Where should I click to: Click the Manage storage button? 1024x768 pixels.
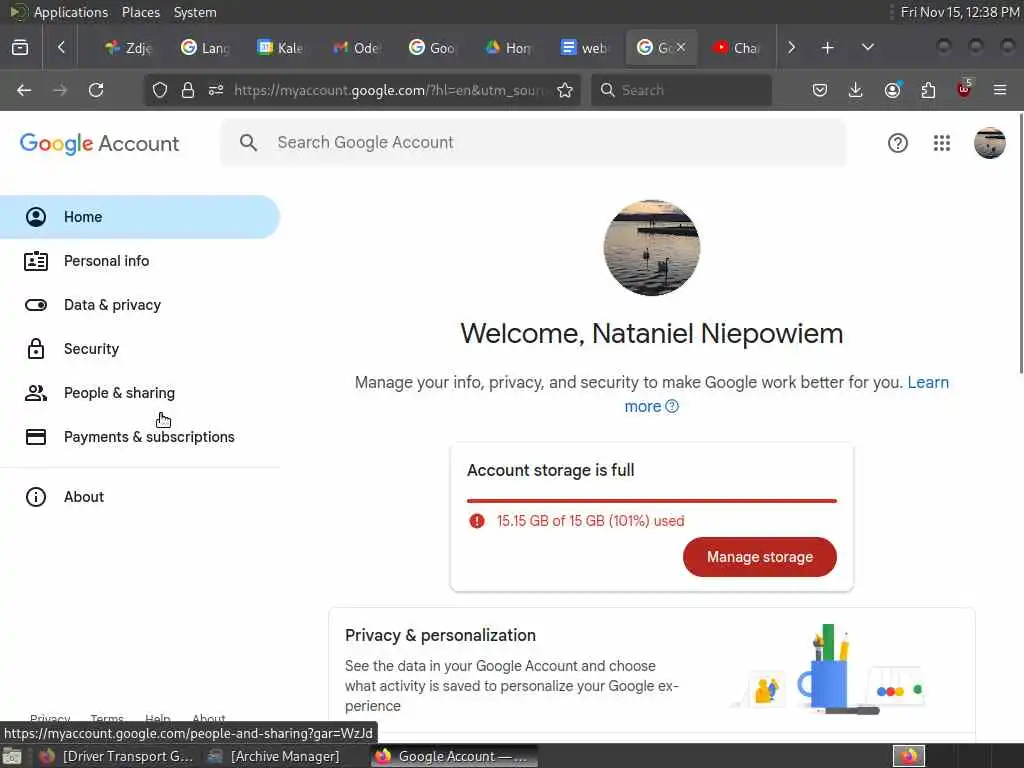click(x=760, y=557)
